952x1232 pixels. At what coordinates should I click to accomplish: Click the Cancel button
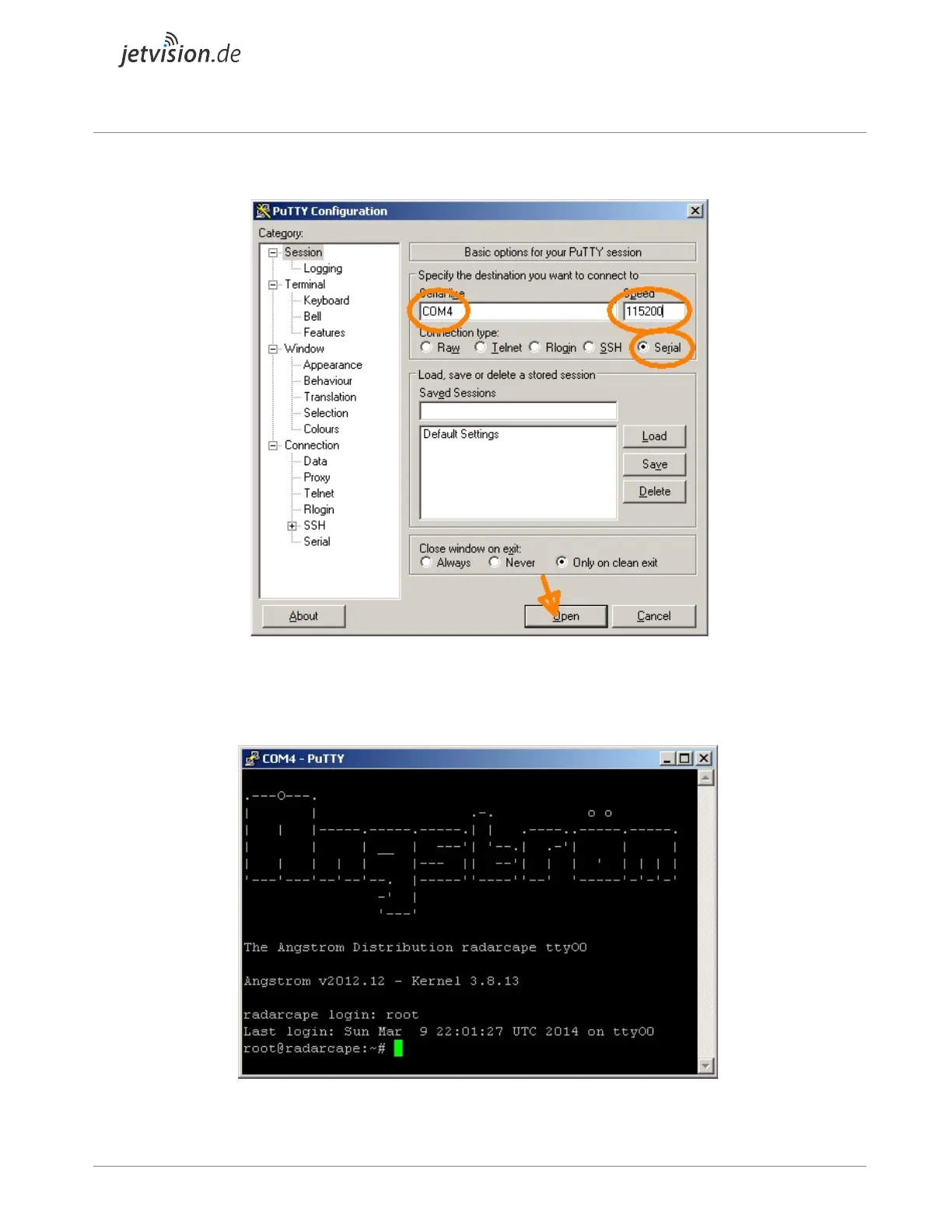coord(653,616)
